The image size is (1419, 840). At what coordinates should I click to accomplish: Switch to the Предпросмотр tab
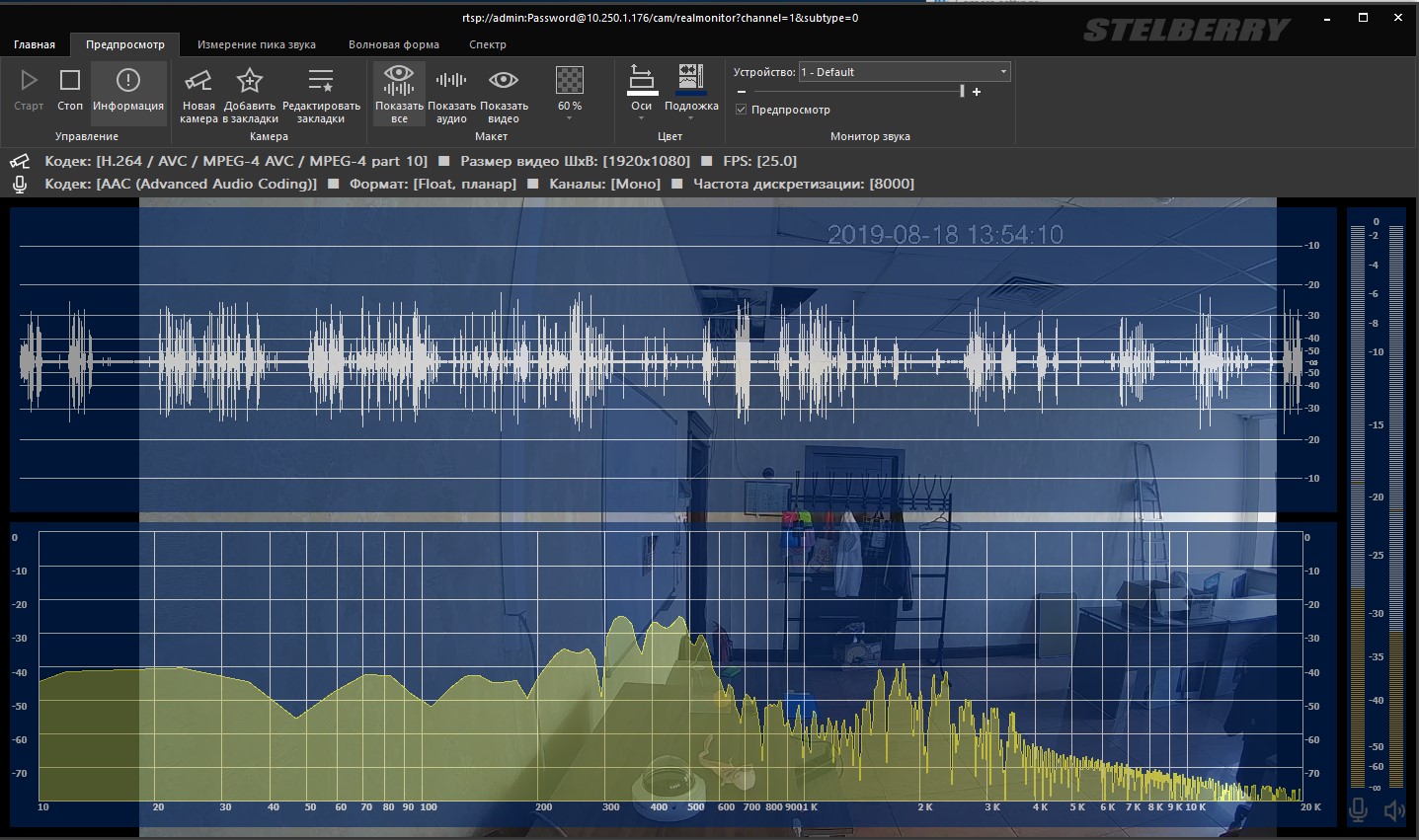click(x=125, y=44)
